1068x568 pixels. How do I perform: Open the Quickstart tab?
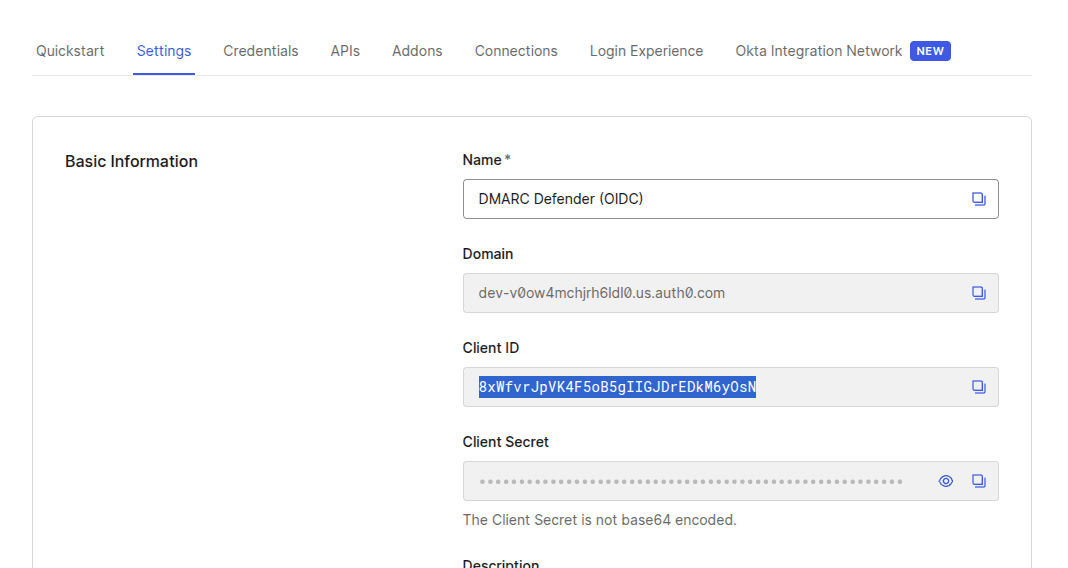click(x=70, y=51)
